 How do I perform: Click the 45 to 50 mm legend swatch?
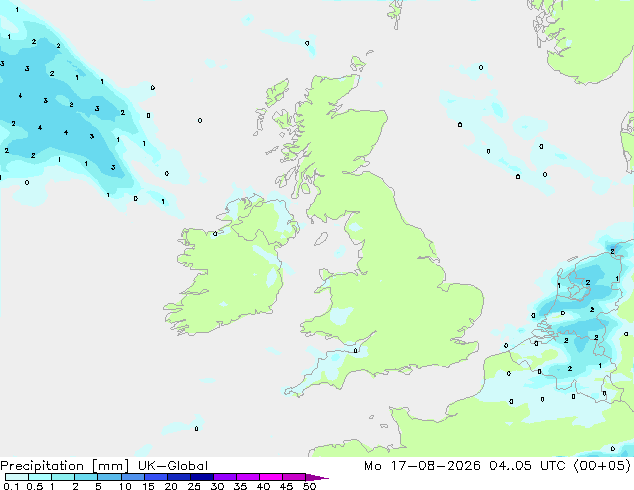click(294, 477)
